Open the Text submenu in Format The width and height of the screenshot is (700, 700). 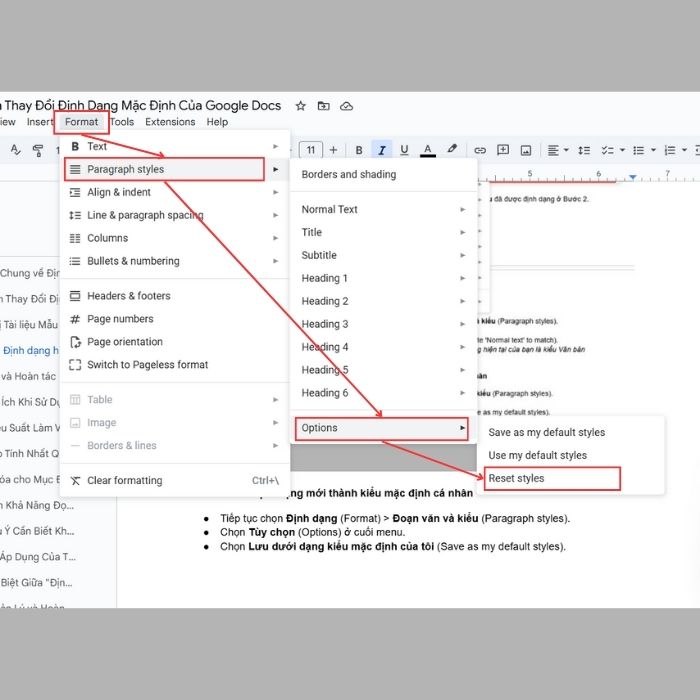tap(175, 146)
